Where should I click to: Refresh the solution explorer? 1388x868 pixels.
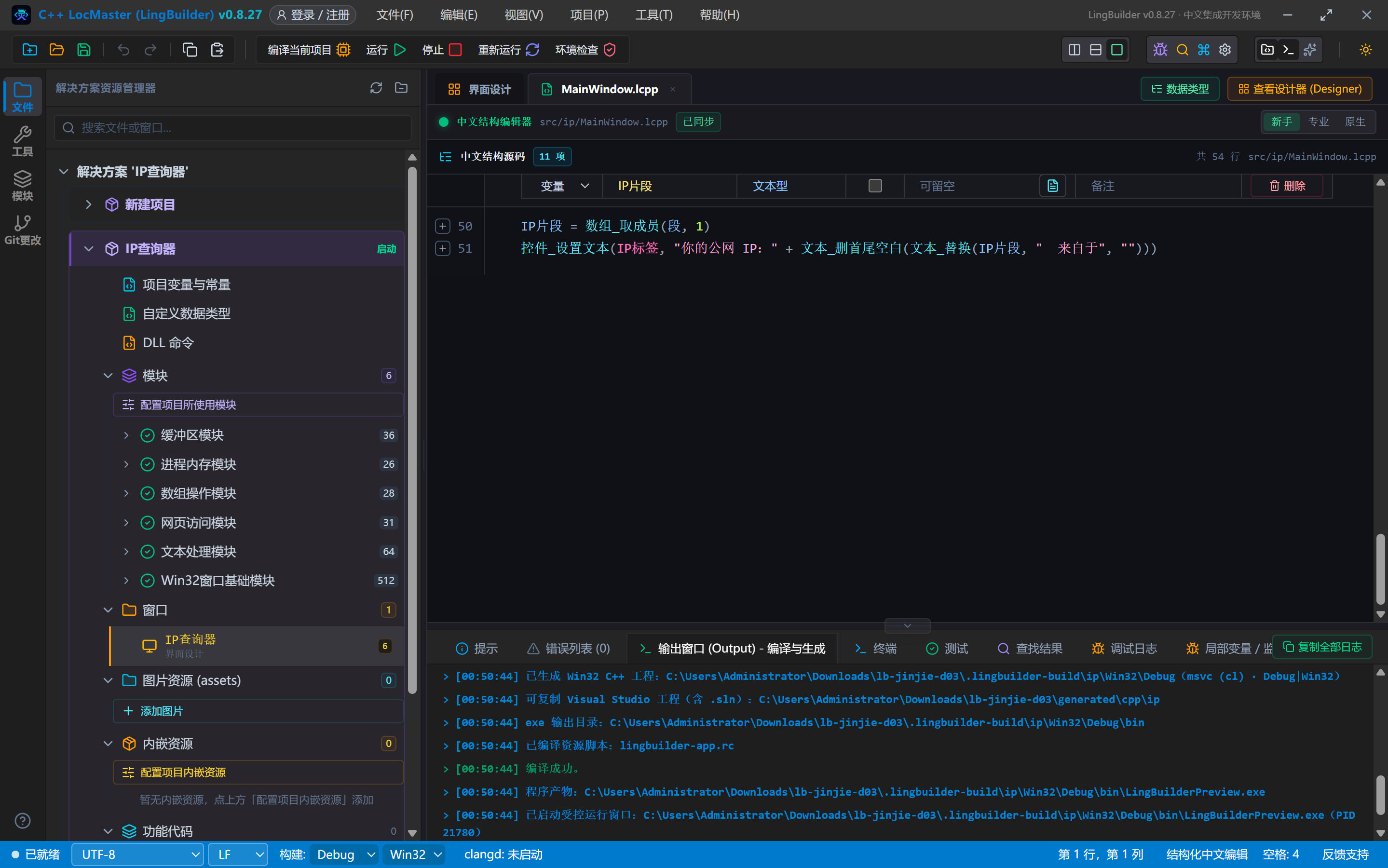(376, 88)
